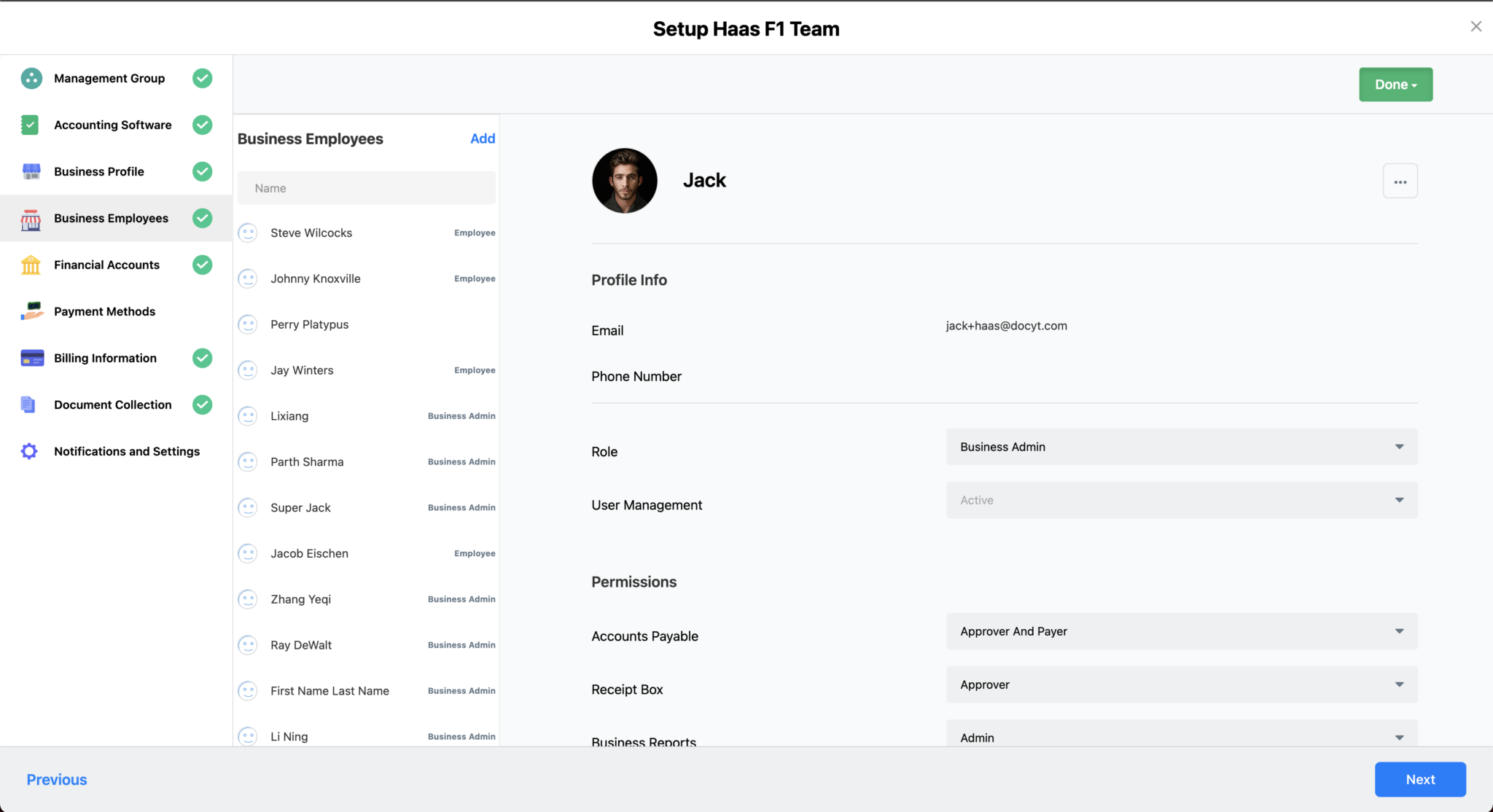Open the Receipt Box Approver dropdown
1493x812 pixels.
click(x=1181, y=684)
